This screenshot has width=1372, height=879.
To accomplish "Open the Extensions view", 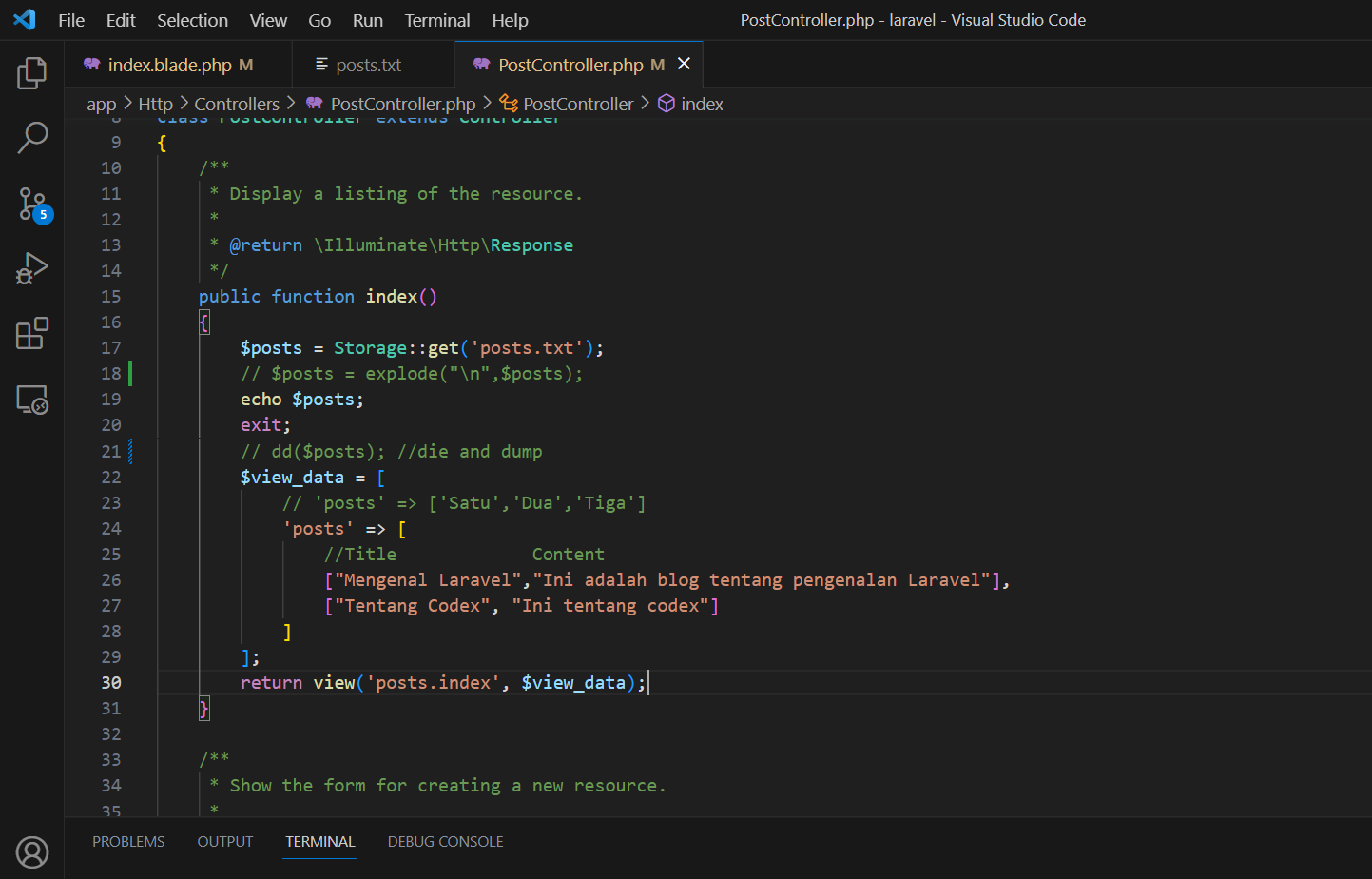I will (32, 334).
